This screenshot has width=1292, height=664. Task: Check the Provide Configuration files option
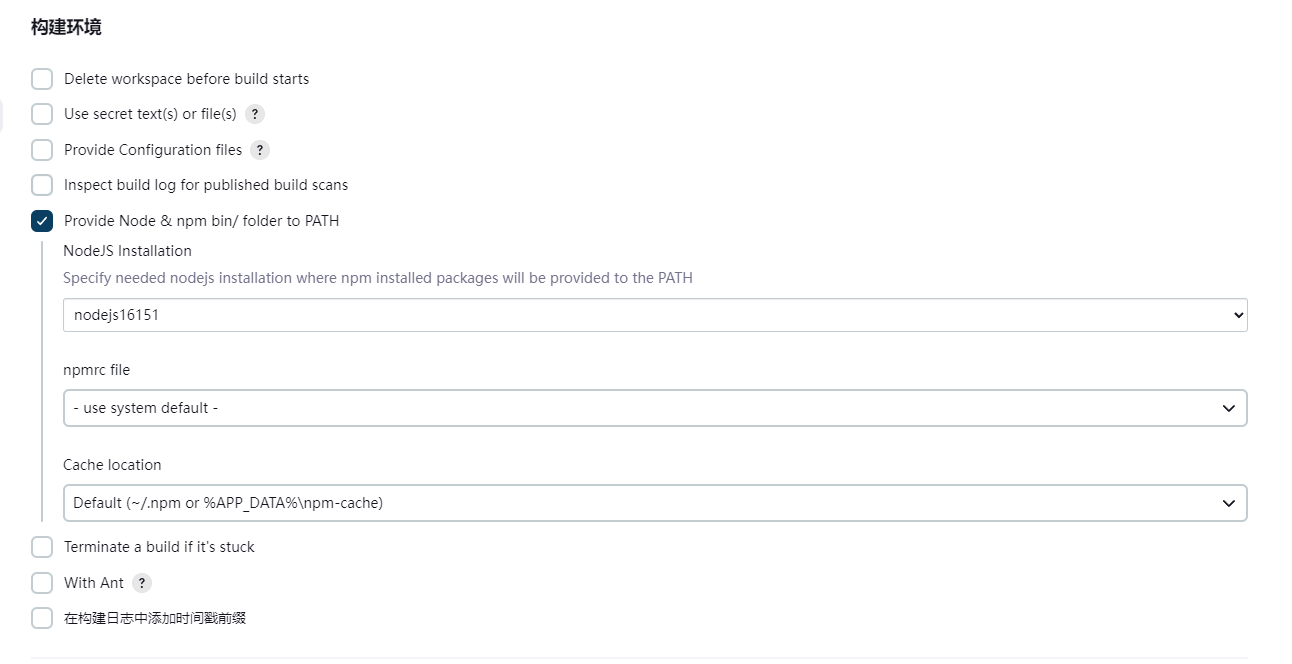(x=42, y=150)
